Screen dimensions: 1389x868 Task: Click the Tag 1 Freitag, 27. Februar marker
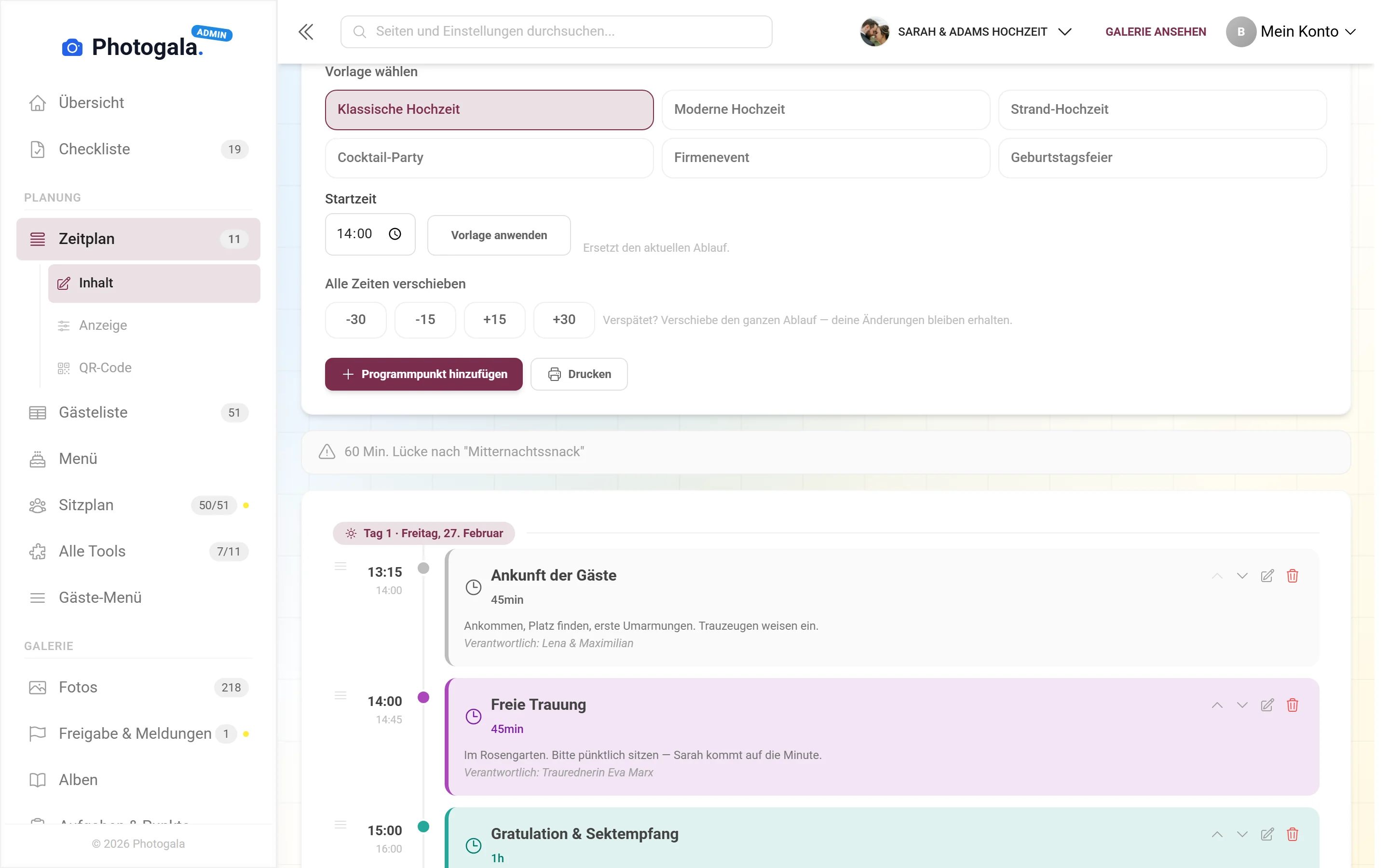(423, 533)
